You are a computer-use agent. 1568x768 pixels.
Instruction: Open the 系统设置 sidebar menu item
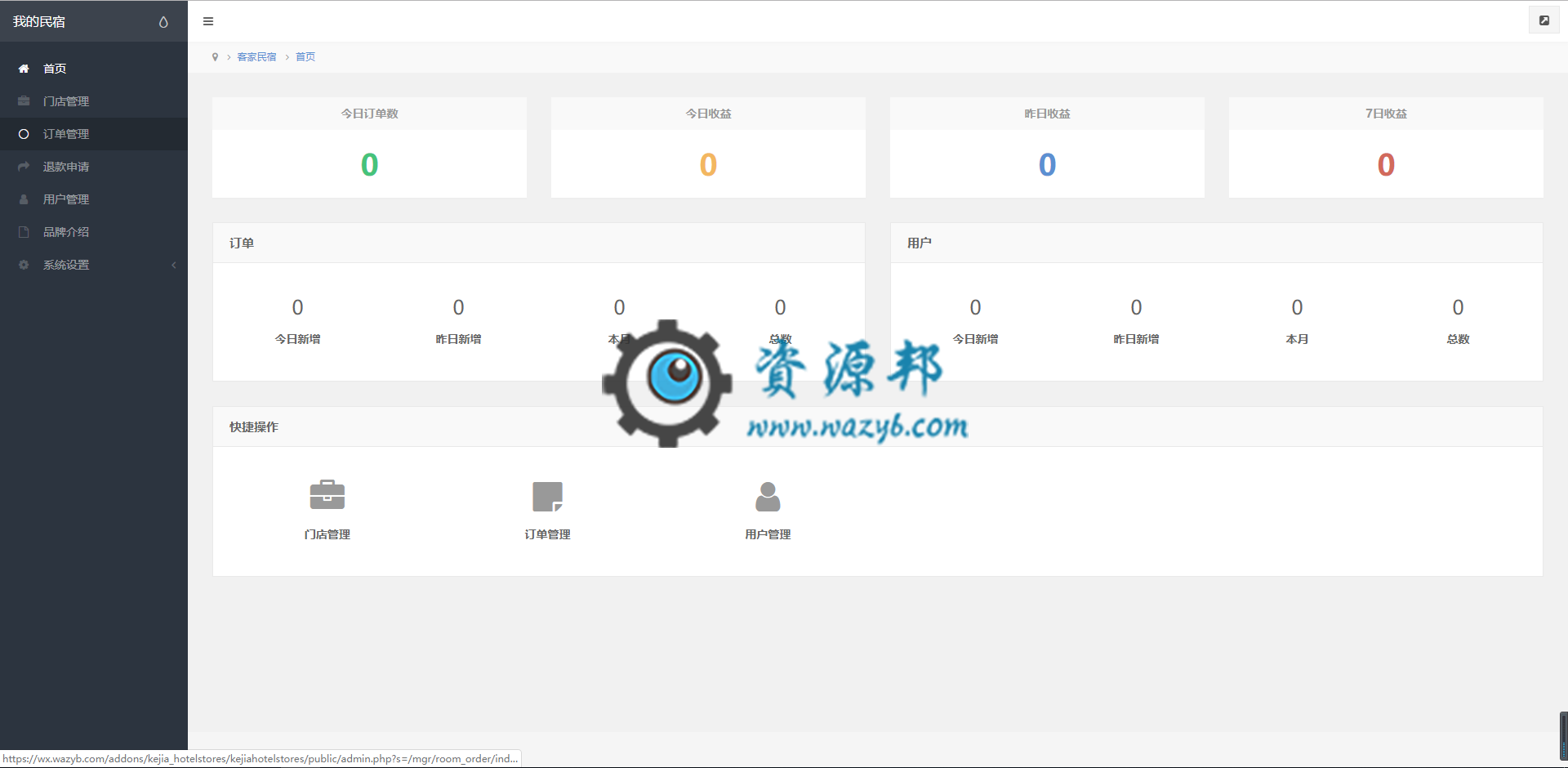[x=94, y=265]
